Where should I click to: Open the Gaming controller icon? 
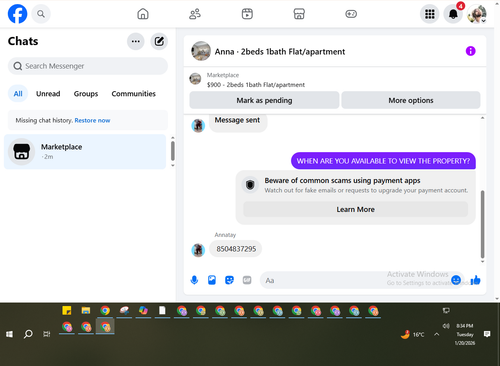[x=351, y=14]
